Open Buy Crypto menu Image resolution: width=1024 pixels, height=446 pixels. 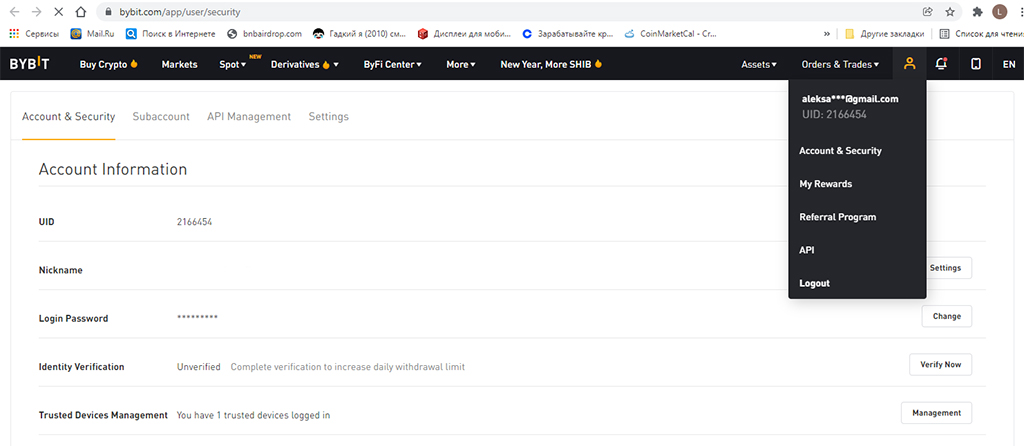pos(108,64)
